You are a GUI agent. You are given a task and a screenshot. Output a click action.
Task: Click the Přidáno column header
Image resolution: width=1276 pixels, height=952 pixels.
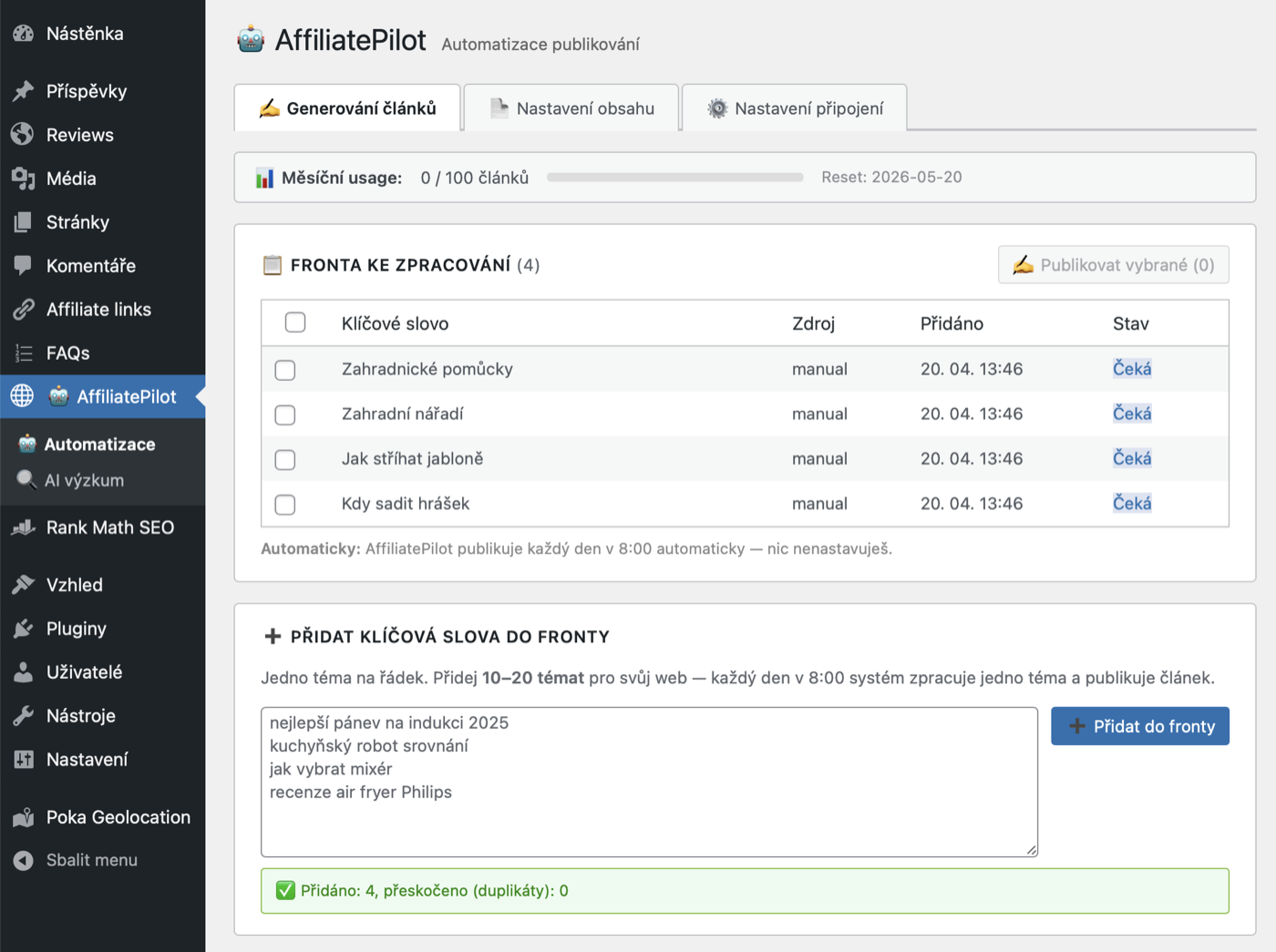tap(952, 323)
